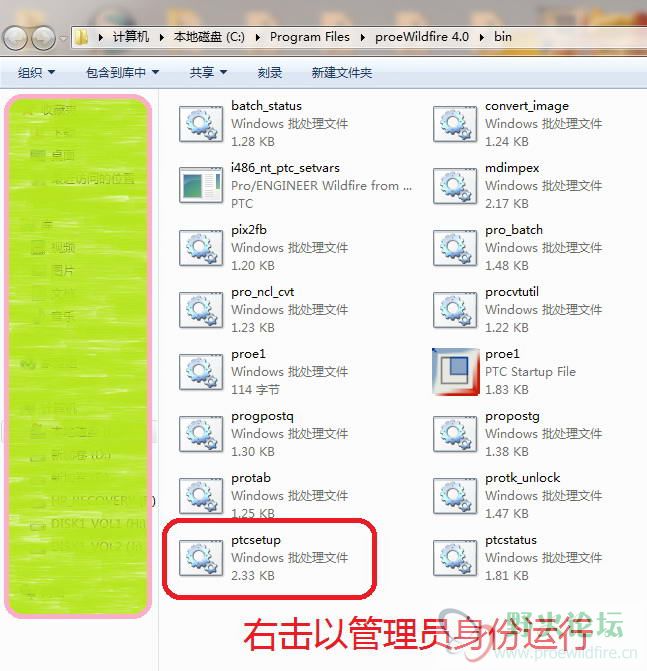Select the proe1 PTC Startup File icon
Viewport: 647px width, 671px height.
click(x=456, y=372)
